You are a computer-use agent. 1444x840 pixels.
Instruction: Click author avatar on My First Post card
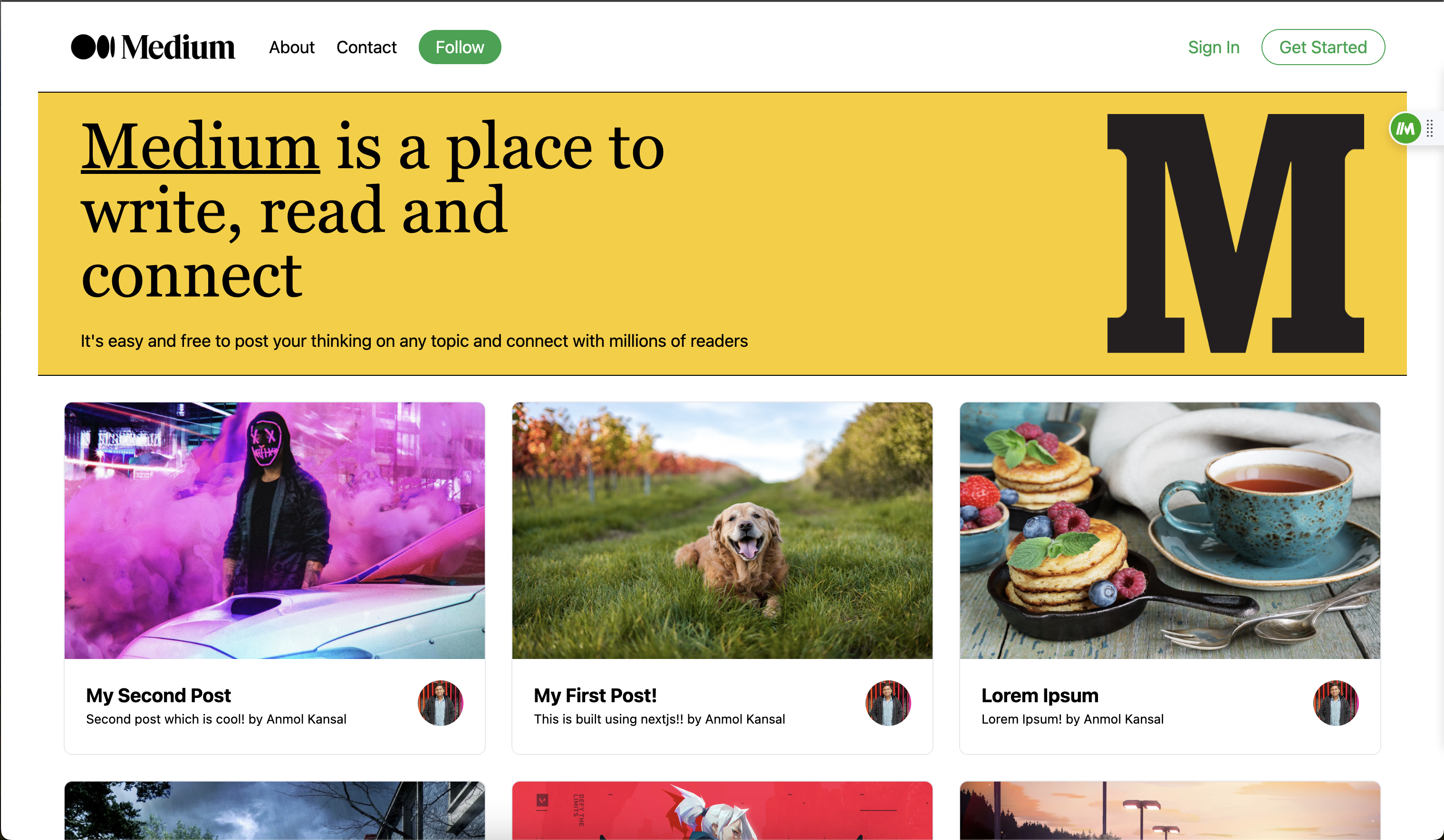click(887, 703)
